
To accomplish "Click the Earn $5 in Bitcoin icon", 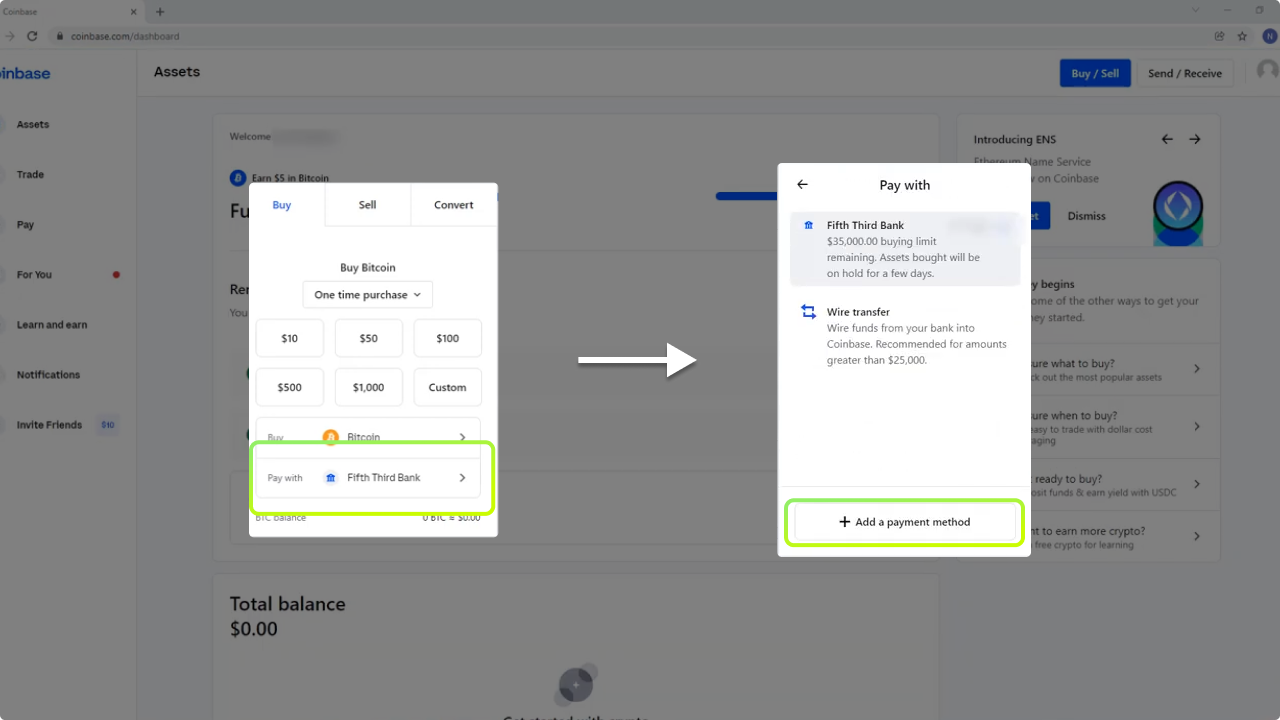I will [238, 178].
